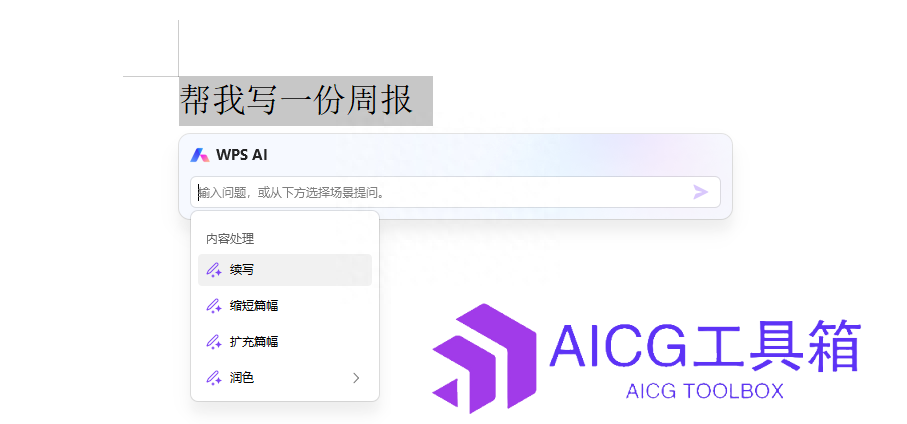This screenshot has height=424, width=907.
Task: Choose 缩短篇幅 from the menu
Action: tap(285, 306)
